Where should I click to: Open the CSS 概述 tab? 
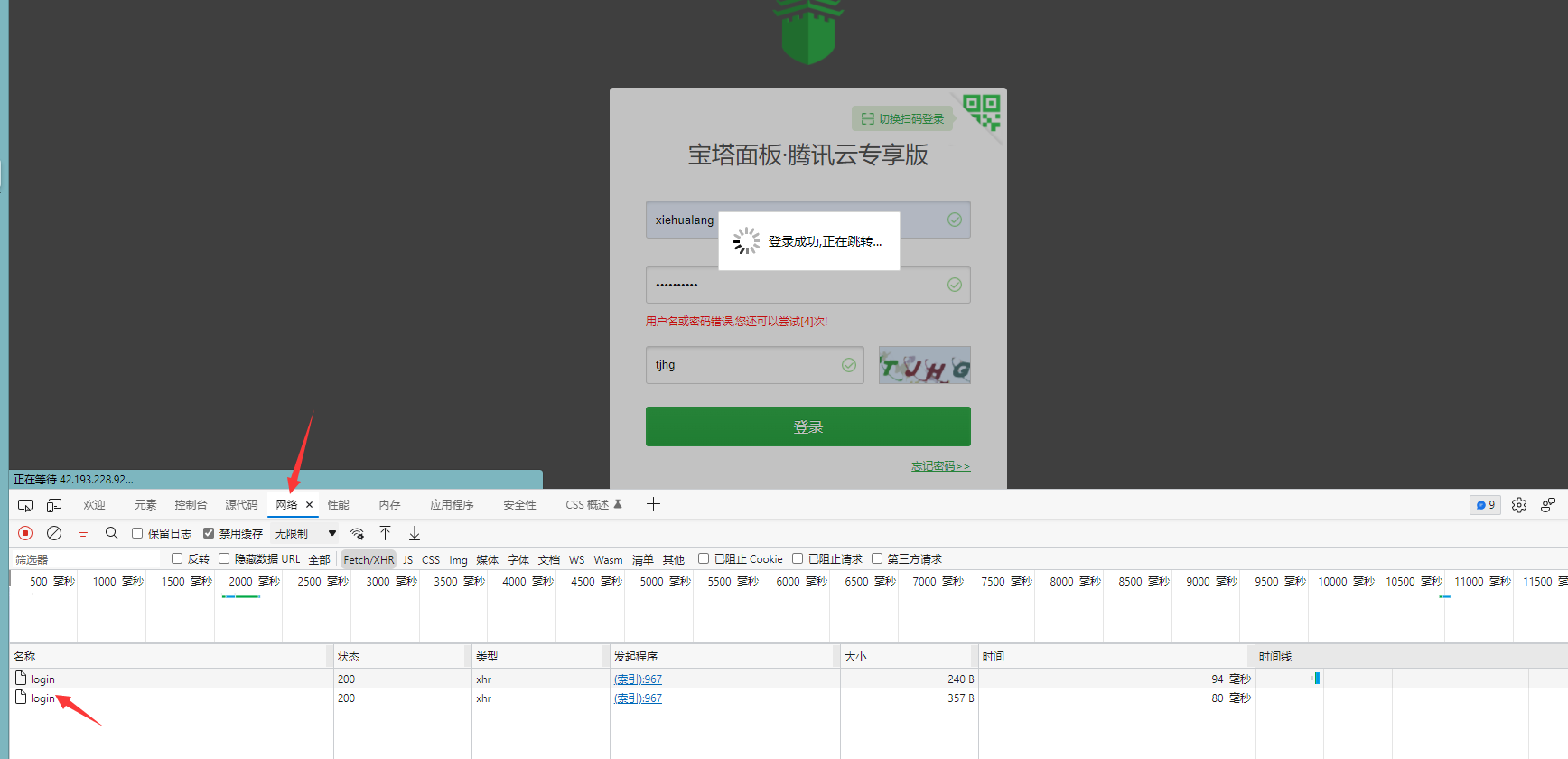(x=593, y=505)
